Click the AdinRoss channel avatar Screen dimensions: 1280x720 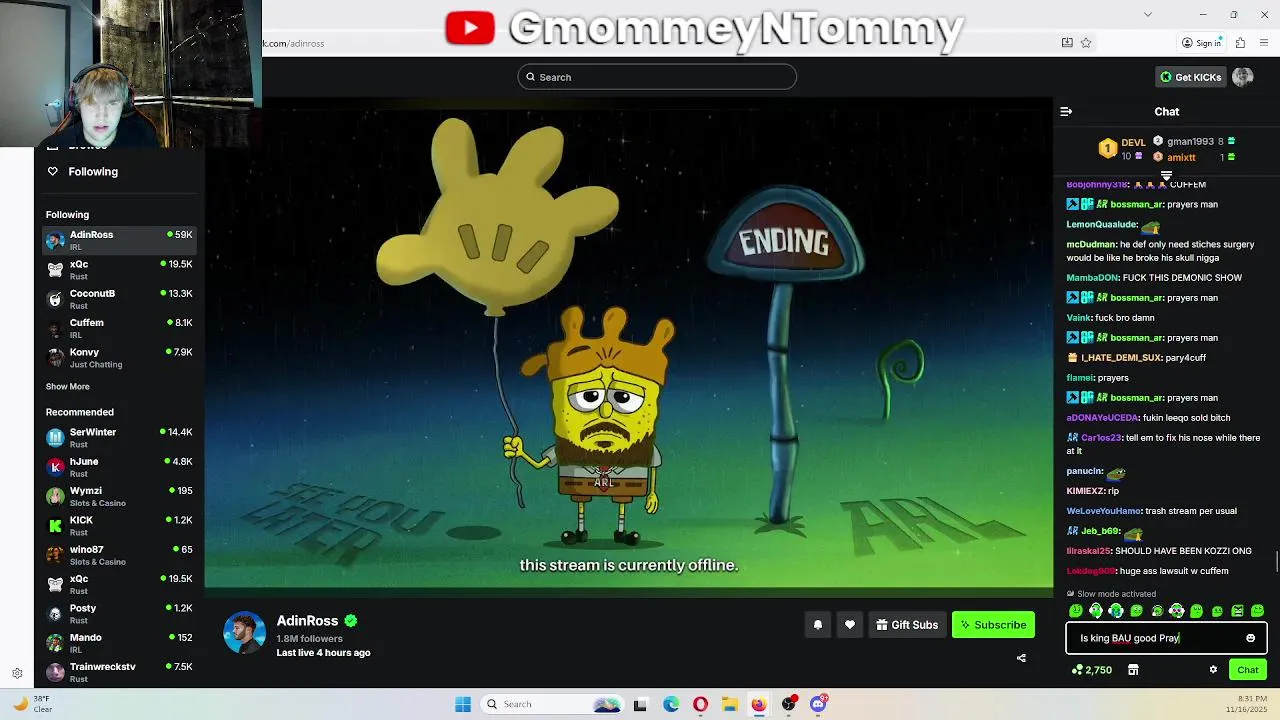point(244,632)
